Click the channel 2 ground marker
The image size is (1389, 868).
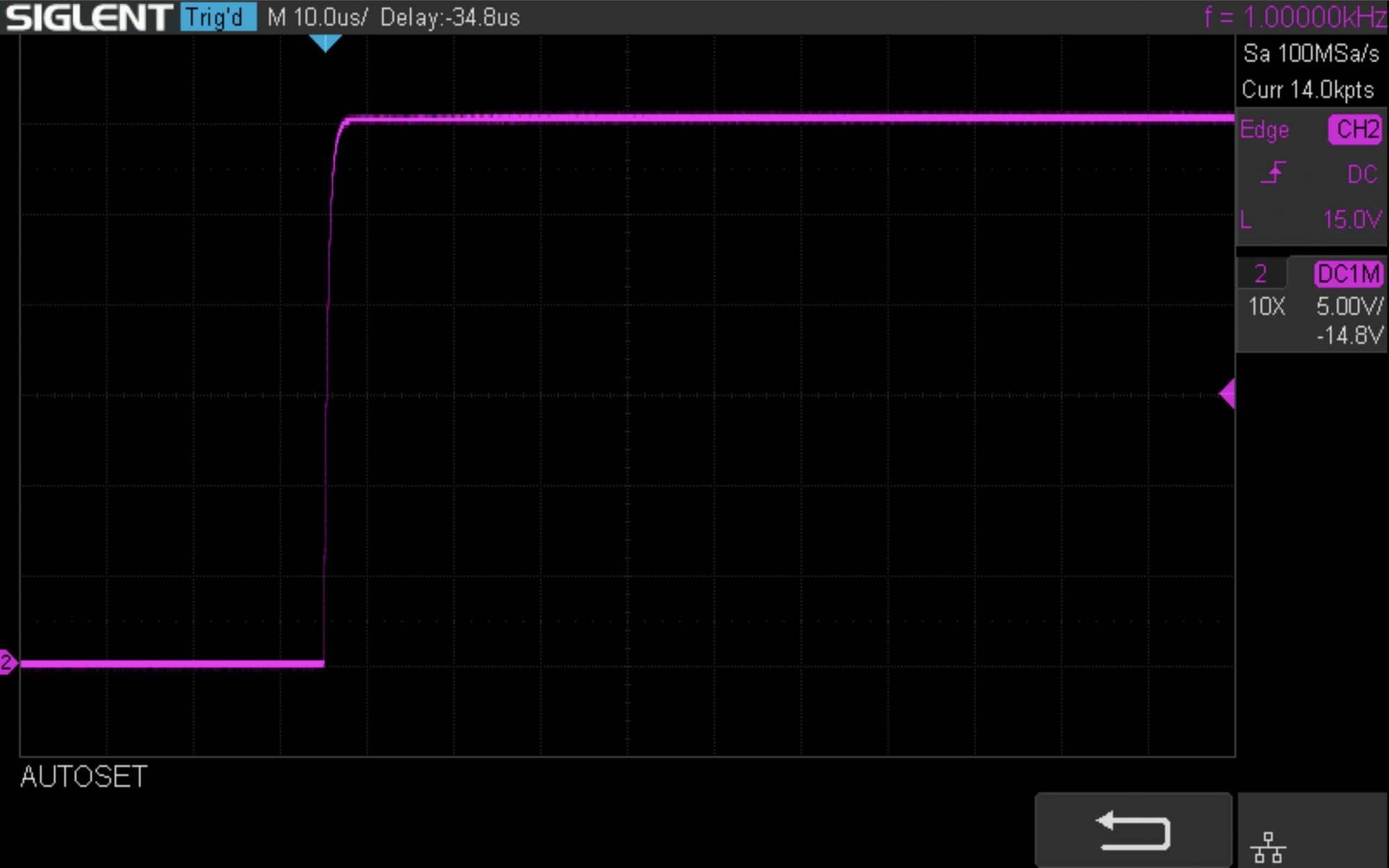(x=8, y=662)
